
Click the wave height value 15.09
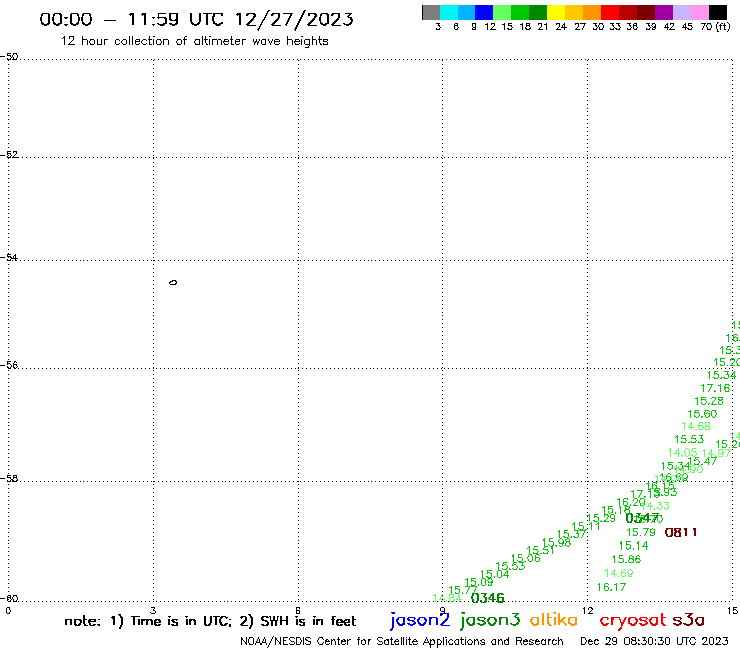[x=479, y=582]
